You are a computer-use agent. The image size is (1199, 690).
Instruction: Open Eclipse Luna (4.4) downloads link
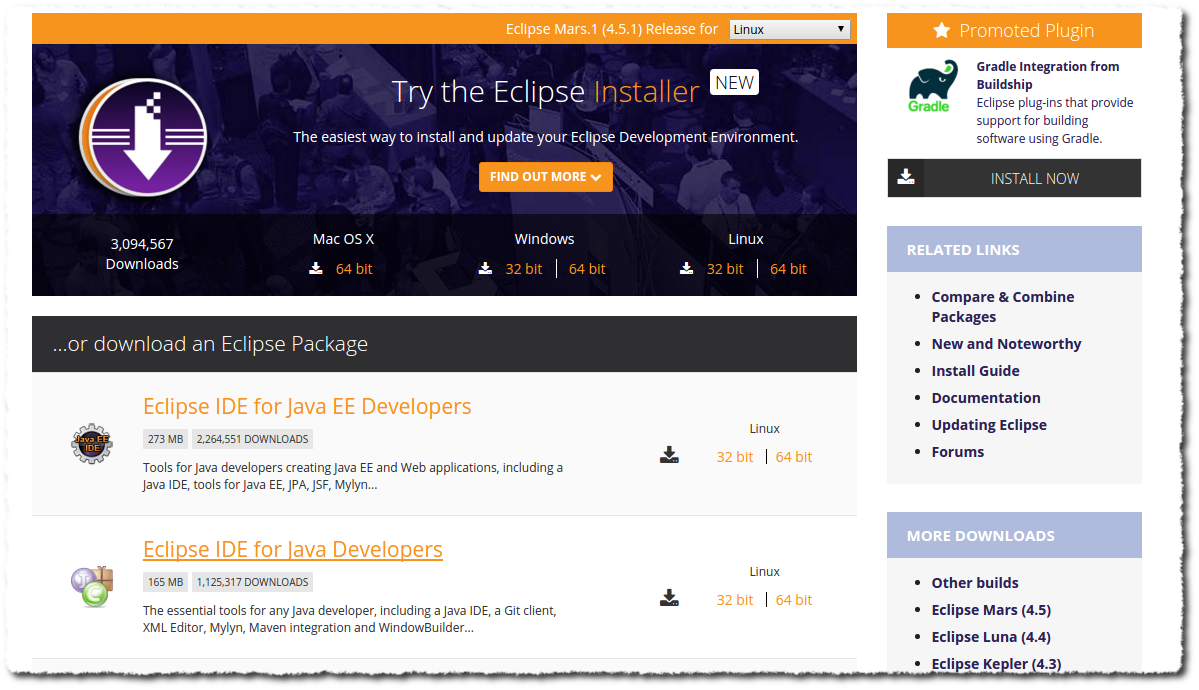click(x=991, y=637)
